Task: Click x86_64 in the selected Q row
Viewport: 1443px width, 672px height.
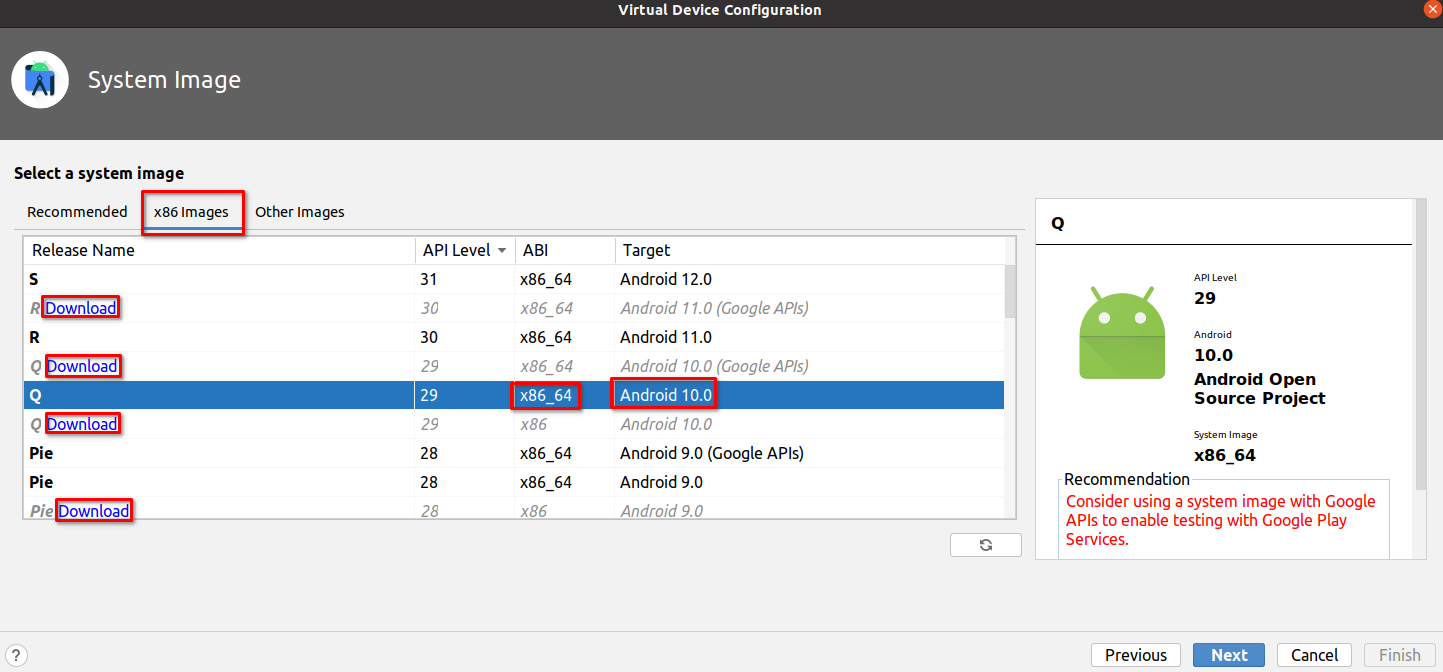Action: tap(546, 395)
